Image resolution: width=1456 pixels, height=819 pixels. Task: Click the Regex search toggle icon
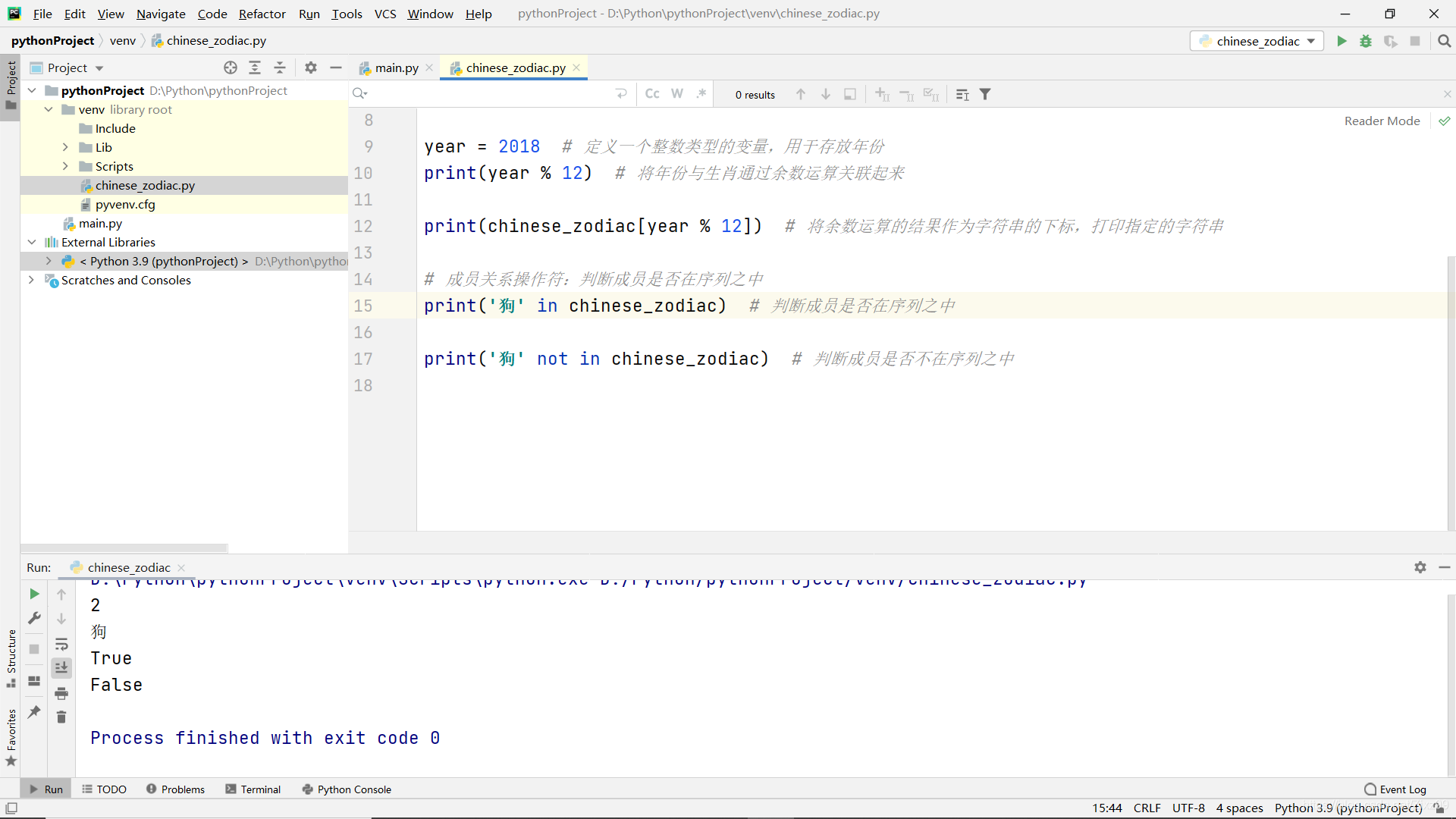[702, 93]
